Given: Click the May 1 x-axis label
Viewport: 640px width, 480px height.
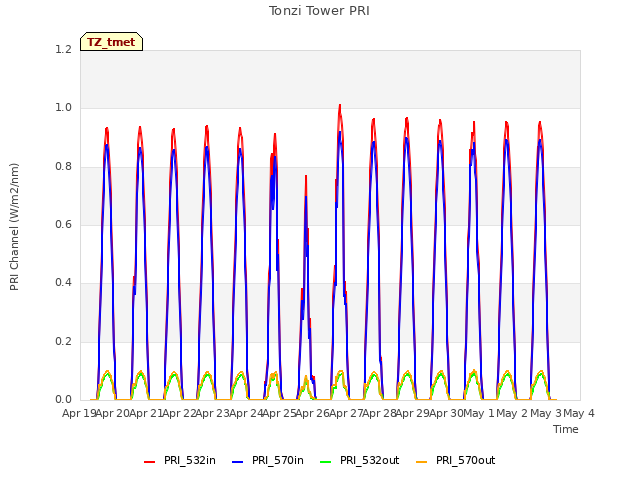Looking at the screenshot, I should [x=479, y=413].
